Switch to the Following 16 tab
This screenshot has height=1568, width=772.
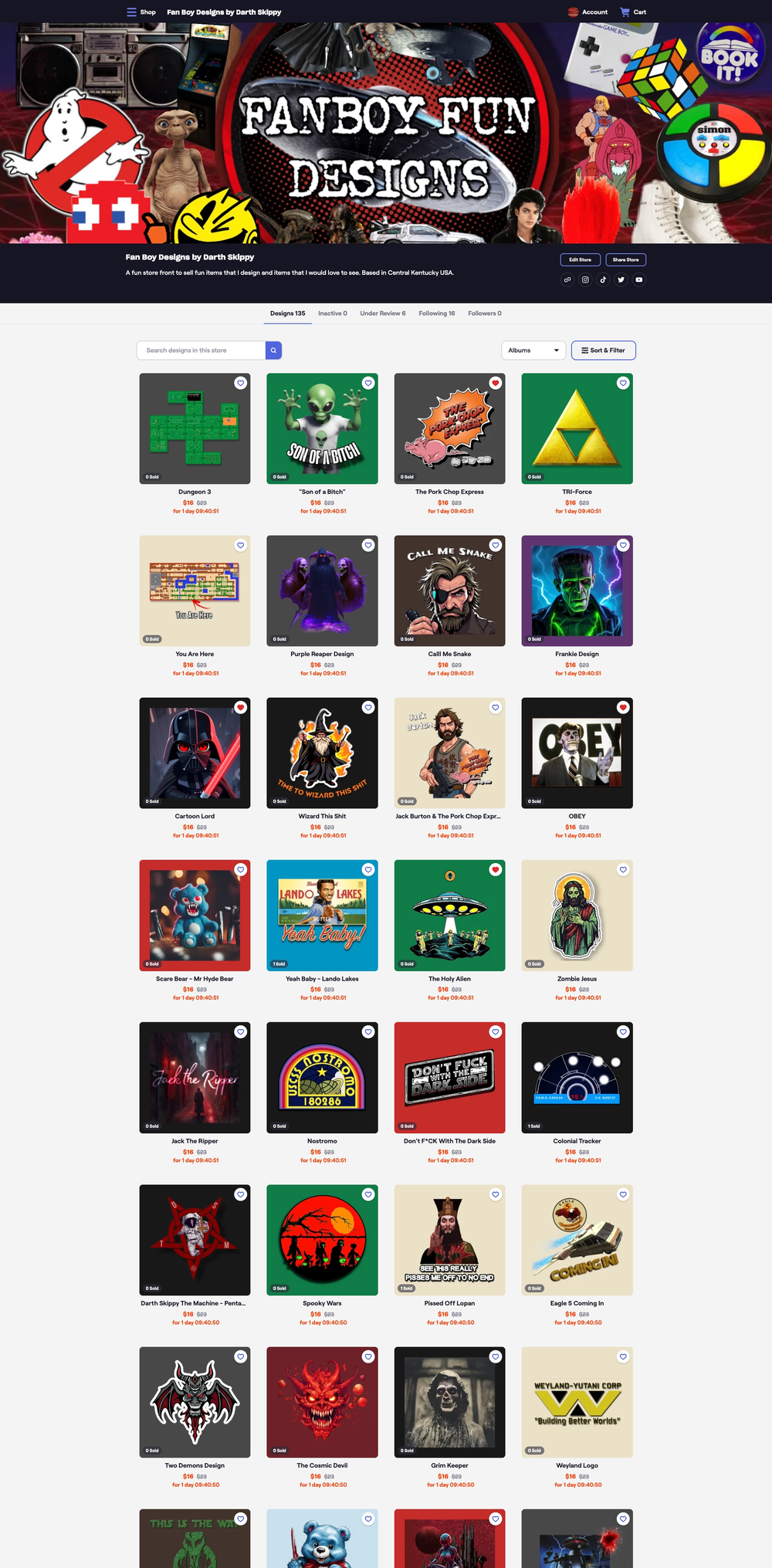437,313
